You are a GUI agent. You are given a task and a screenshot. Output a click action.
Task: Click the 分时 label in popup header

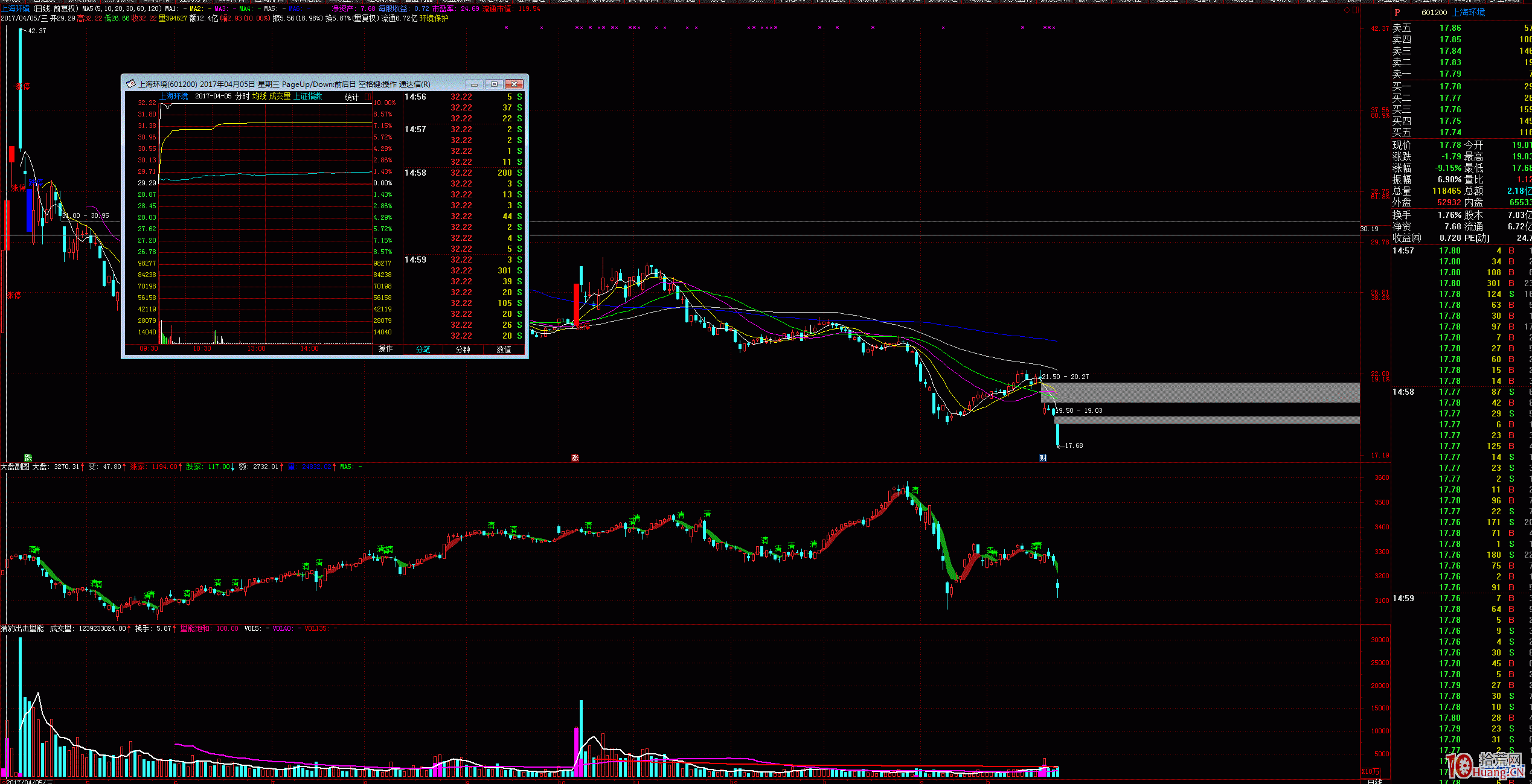(242, 97)
